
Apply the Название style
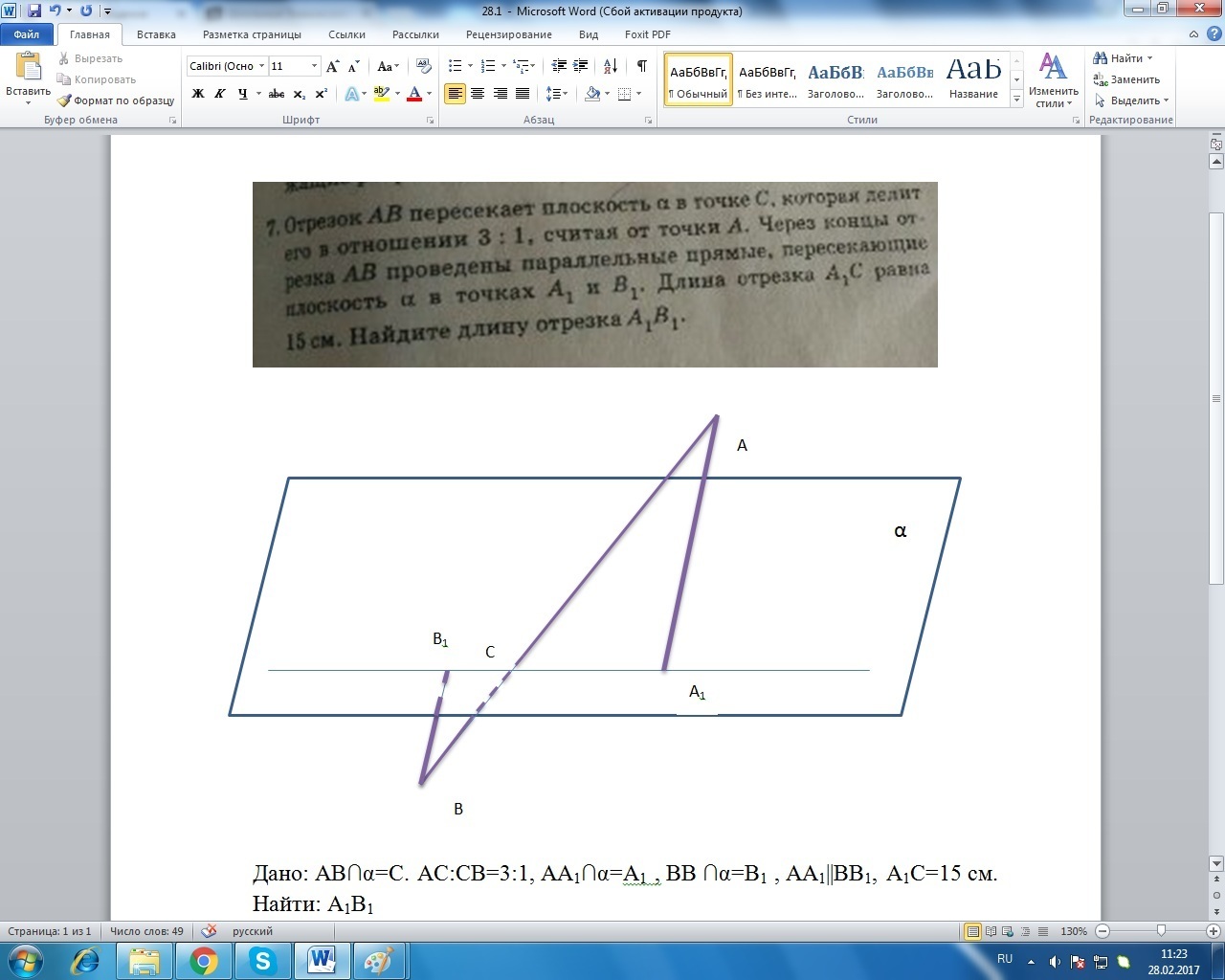[x=973, y=79]
